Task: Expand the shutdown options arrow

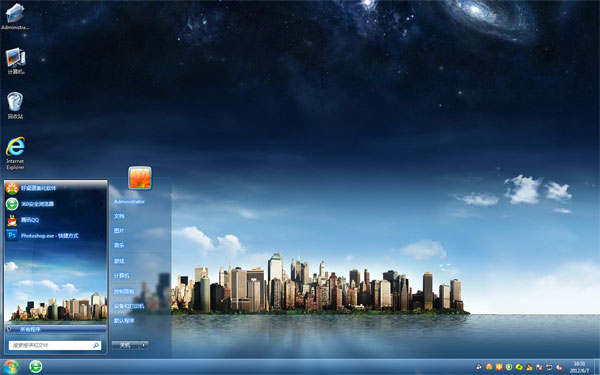Action: 144,345
